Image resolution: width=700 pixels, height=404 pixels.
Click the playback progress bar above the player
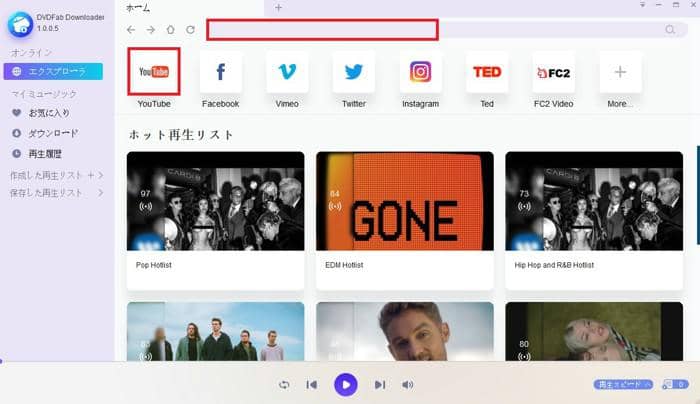pyautogui.click(x=350, y=362)
